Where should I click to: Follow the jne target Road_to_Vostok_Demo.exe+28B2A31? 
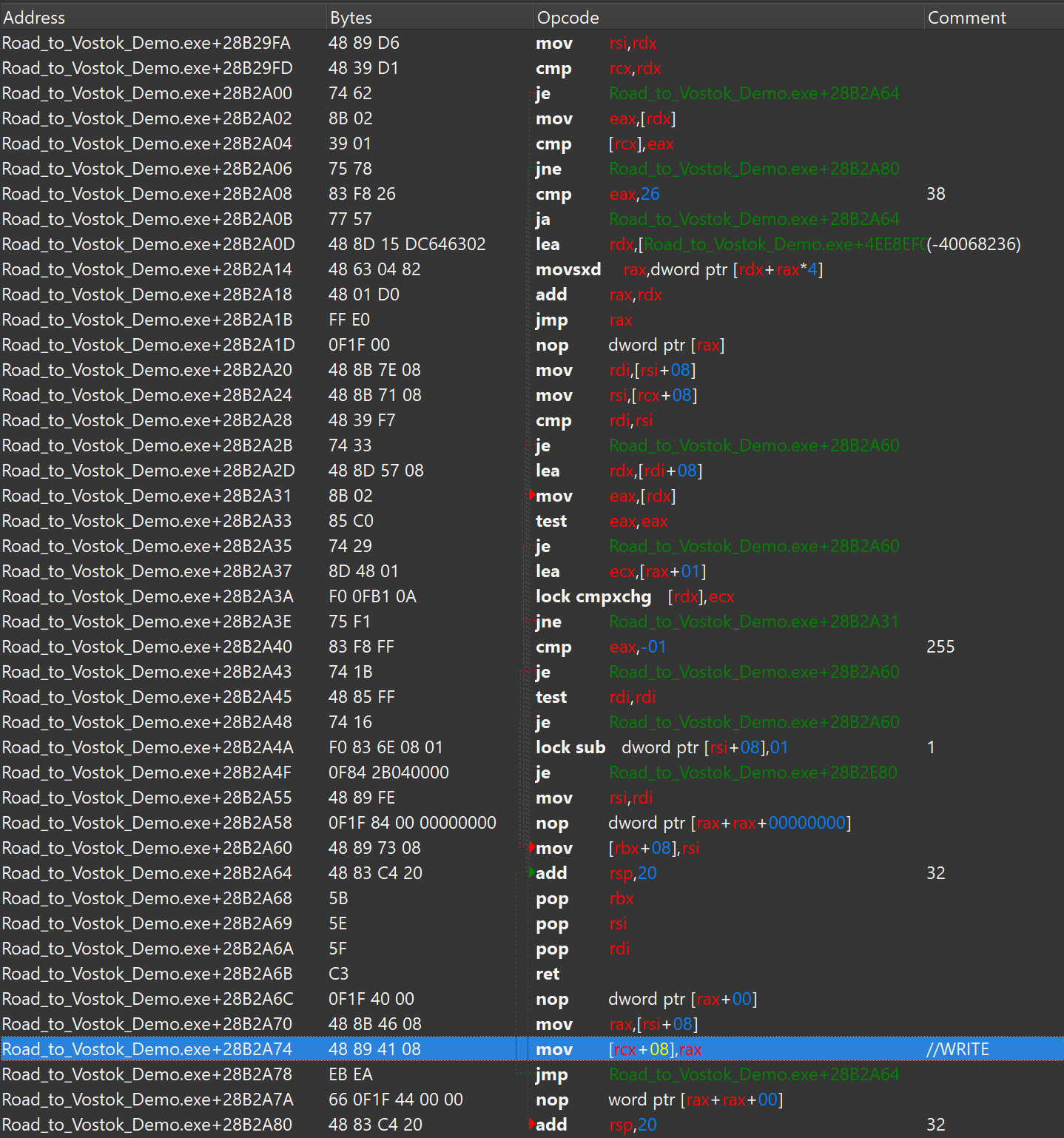coord(753,622)
